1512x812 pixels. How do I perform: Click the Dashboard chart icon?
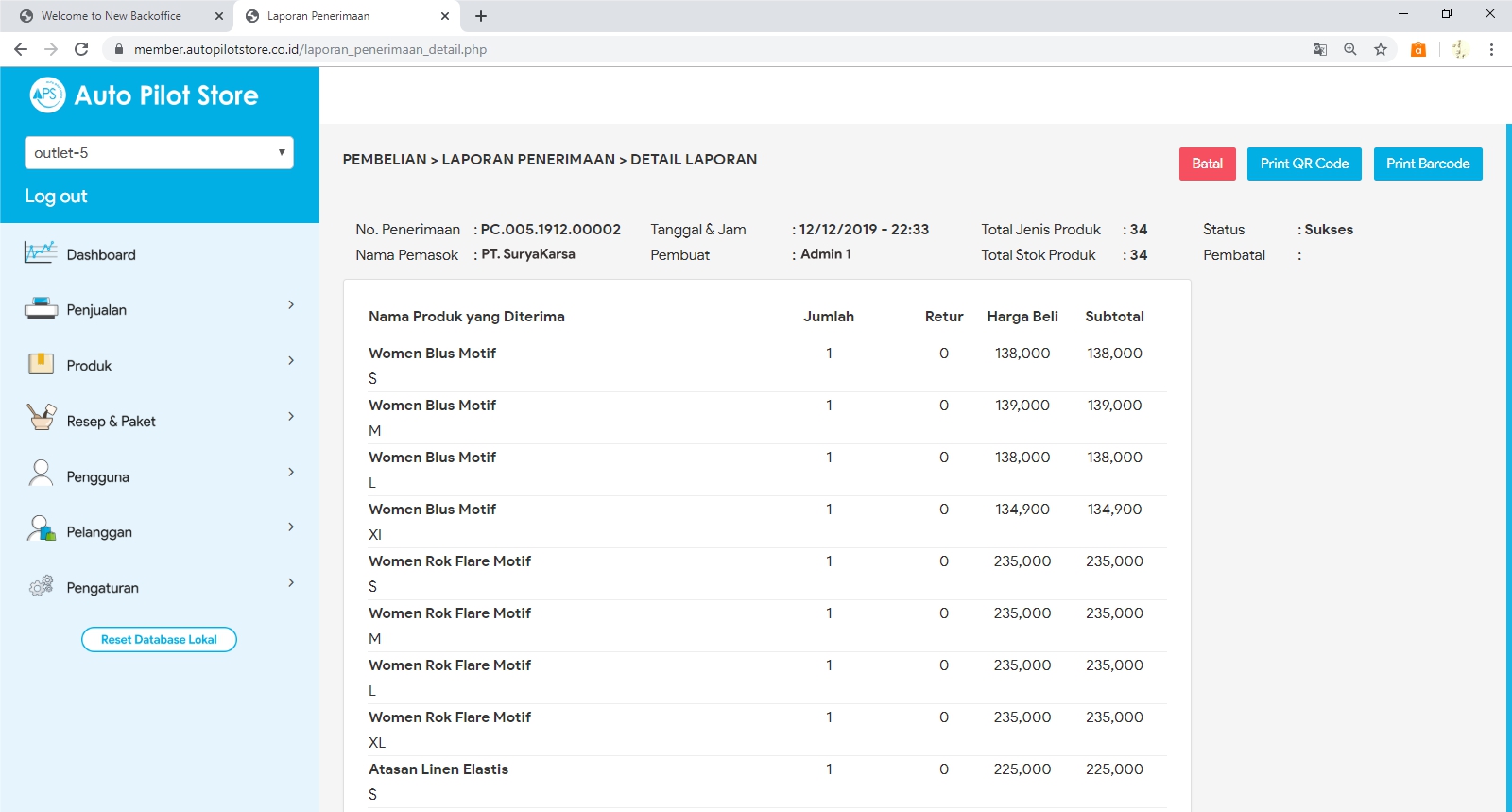click(41, 253)
